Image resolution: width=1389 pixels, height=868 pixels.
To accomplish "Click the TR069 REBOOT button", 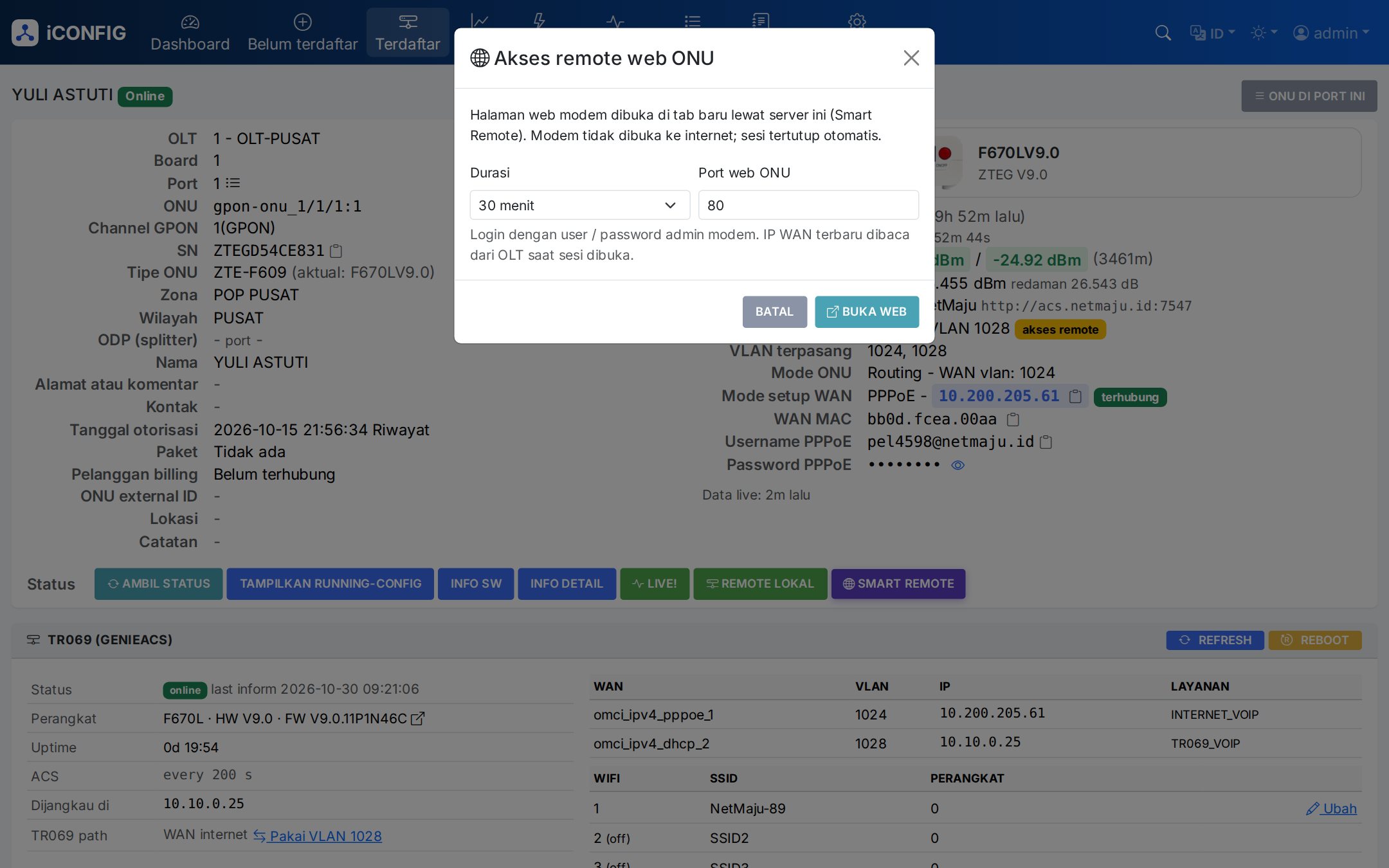I will pos(1314,640).
